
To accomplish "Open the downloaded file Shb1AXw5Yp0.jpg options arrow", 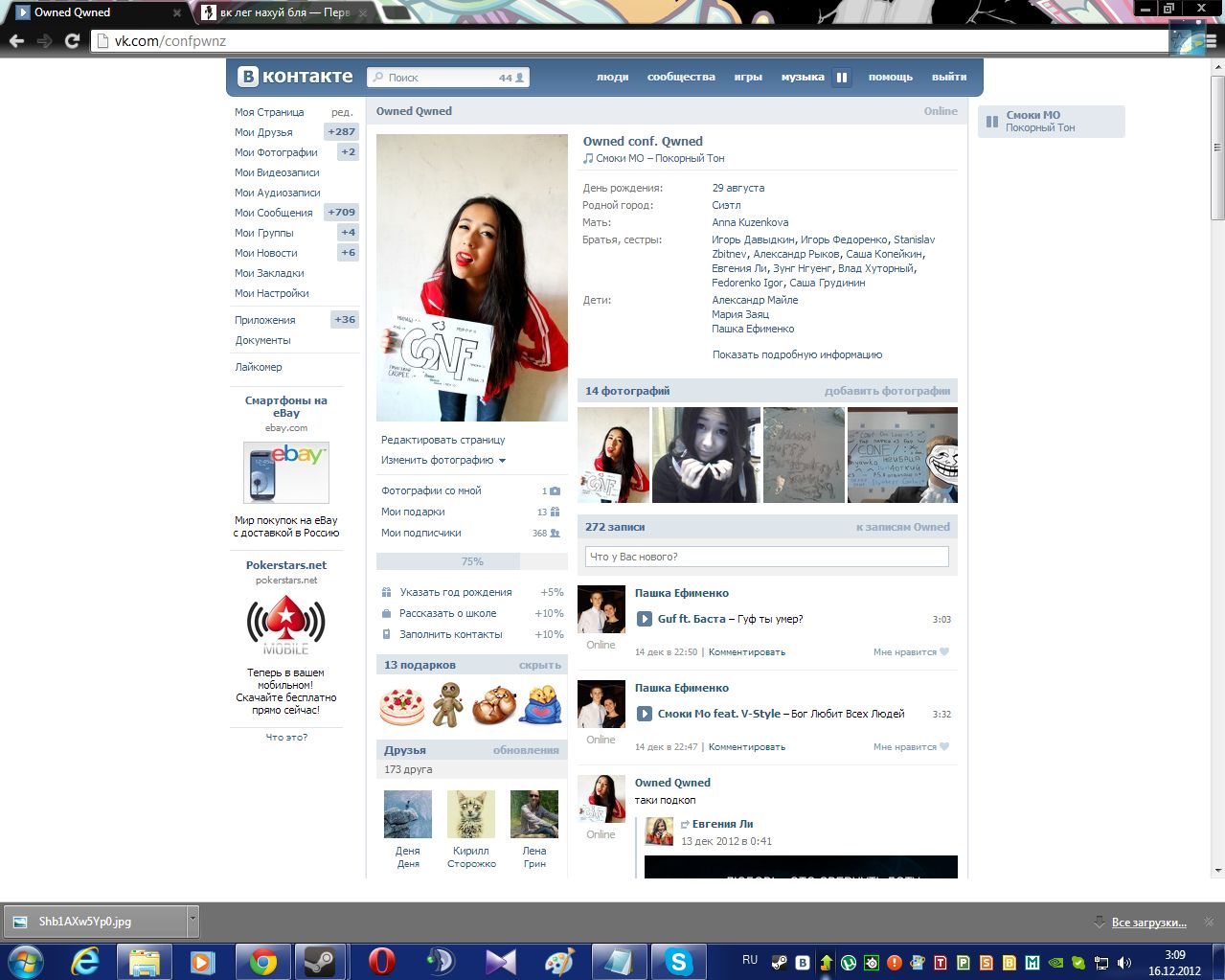I will (x=193, y=920).
